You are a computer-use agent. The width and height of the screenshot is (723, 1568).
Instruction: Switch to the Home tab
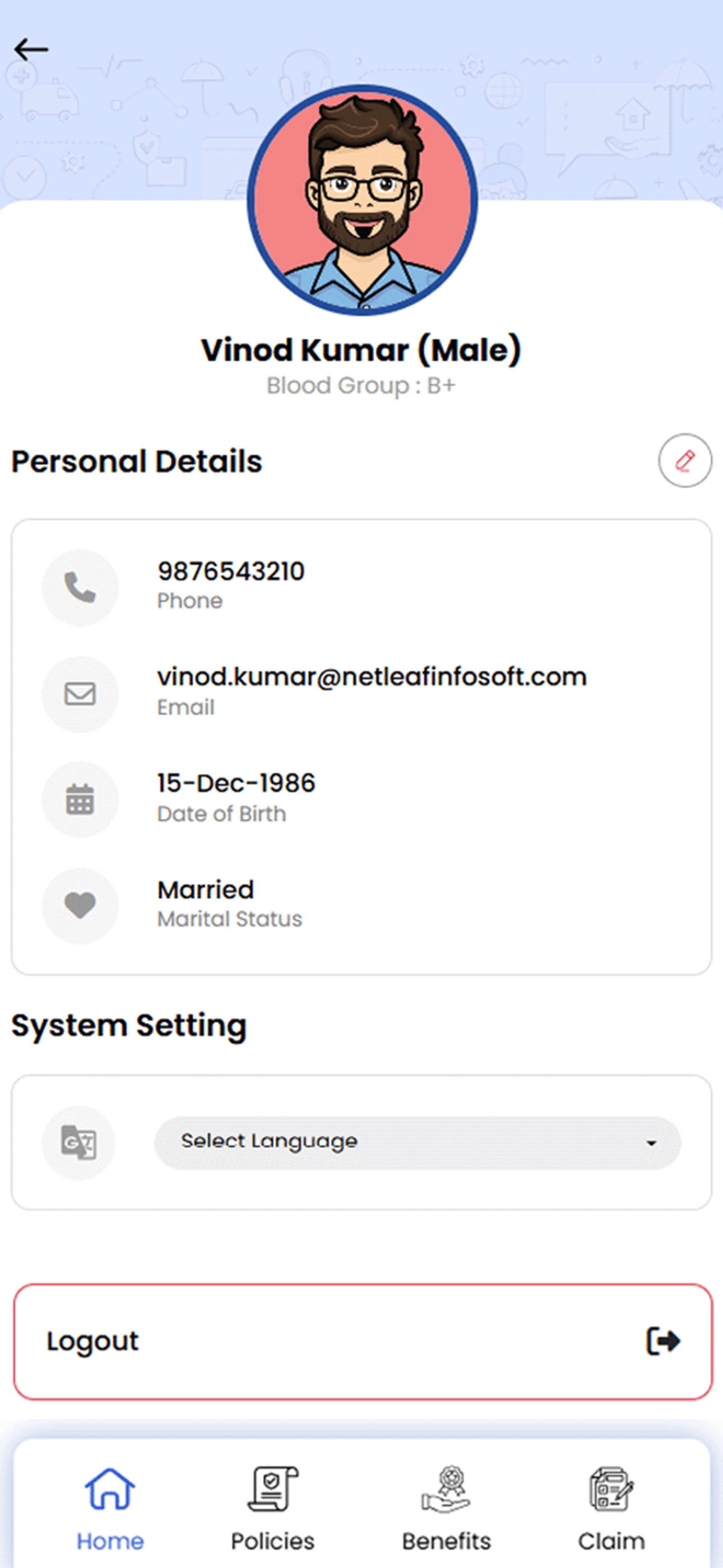coord(110,1509)
